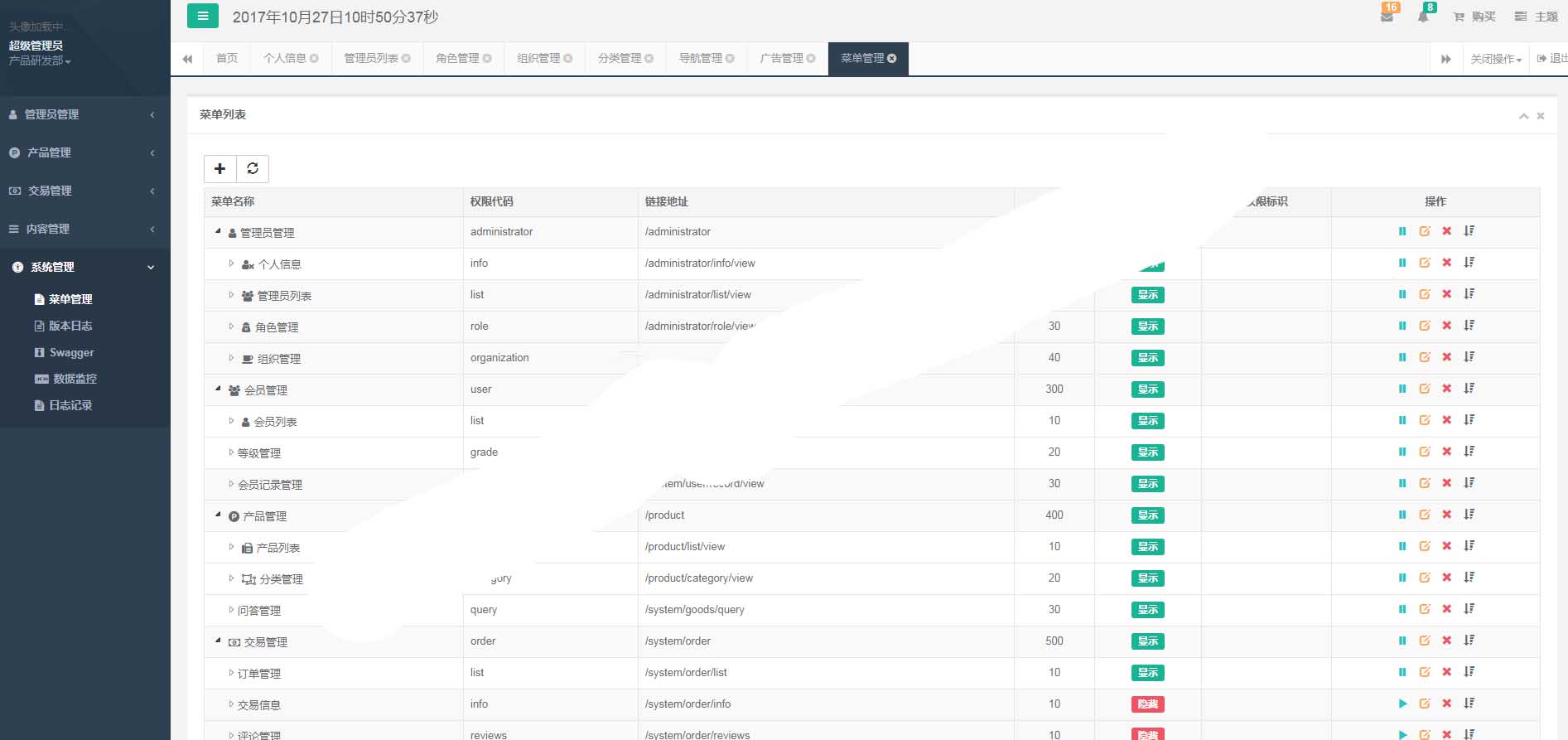Open 版本日志 in sidebar menu
The width and height of the screenshot is (1568, 740).
pyautogui.click(x=70, y=326)
